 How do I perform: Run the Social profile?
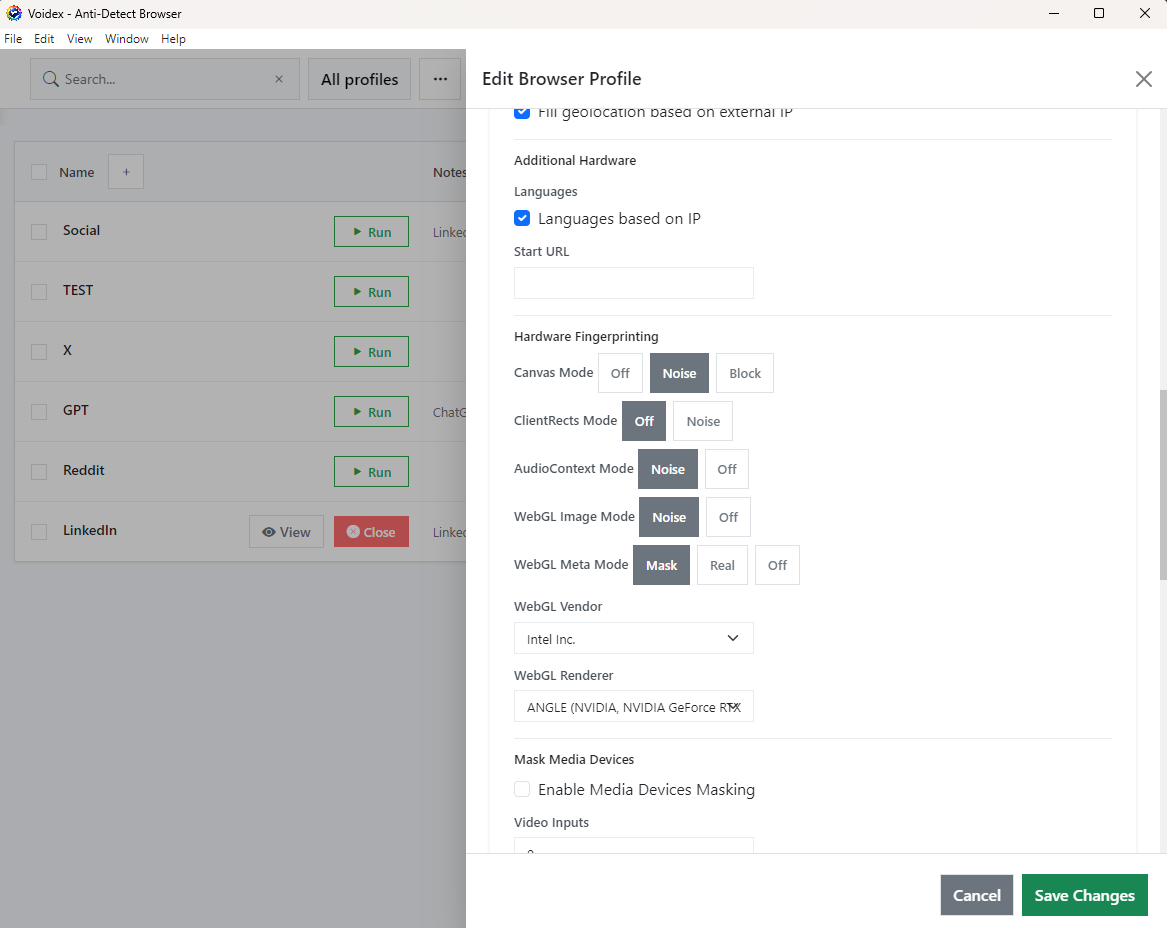[x=371, y=231]
